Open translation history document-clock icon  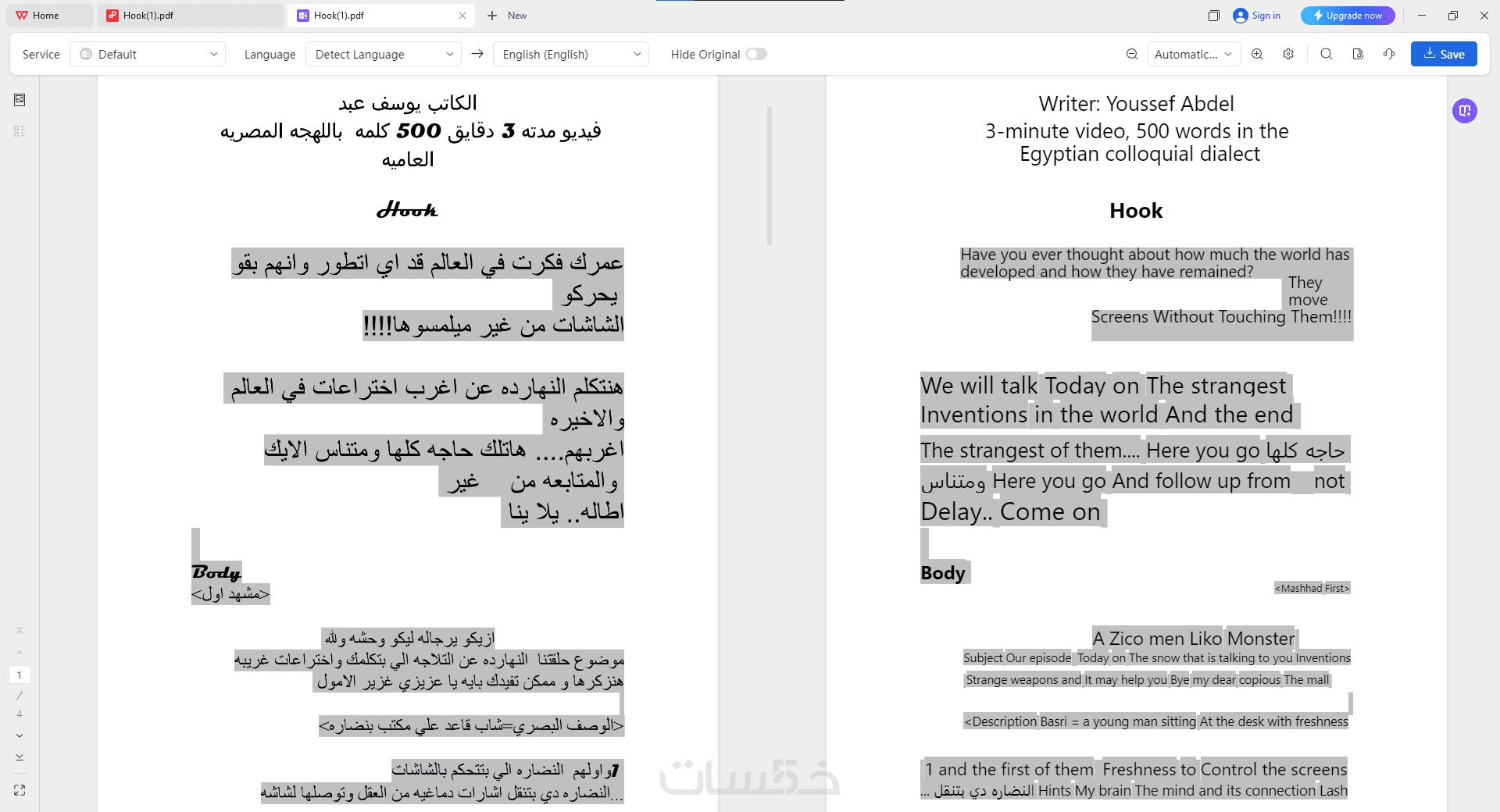pos(1358,54)
